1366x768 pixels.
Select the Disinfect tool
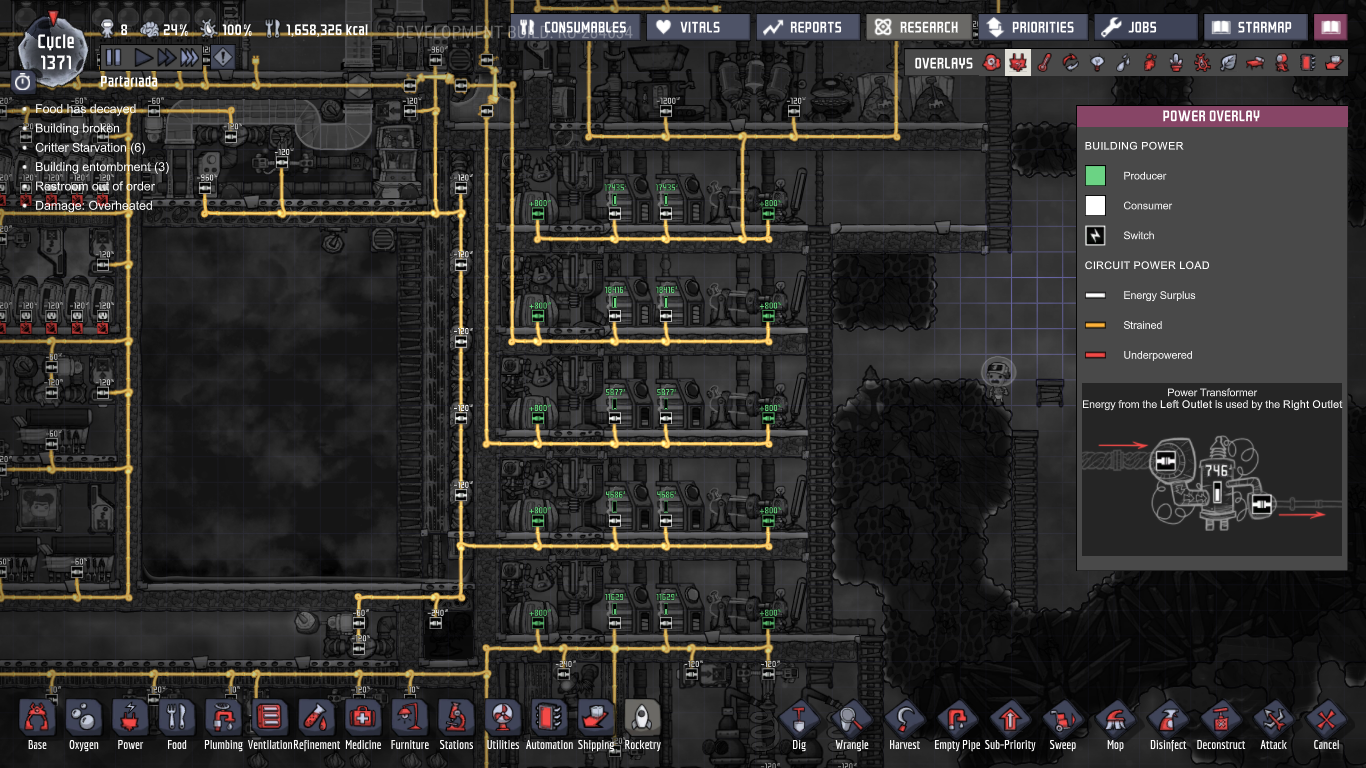pos(1168,724)
